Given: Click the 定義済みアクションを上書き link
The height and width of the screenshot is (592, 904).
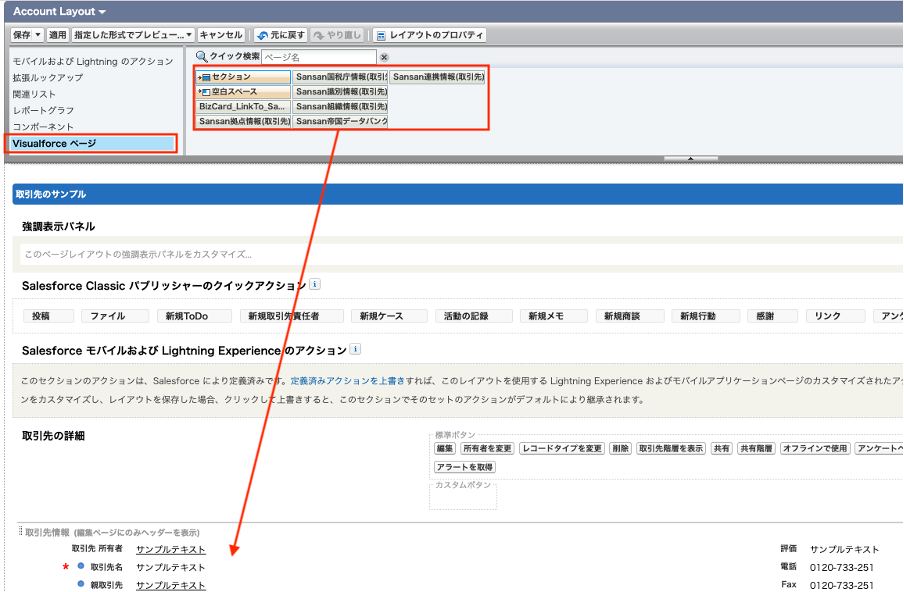Looking at the screenshot, I should tap(348, 381).
